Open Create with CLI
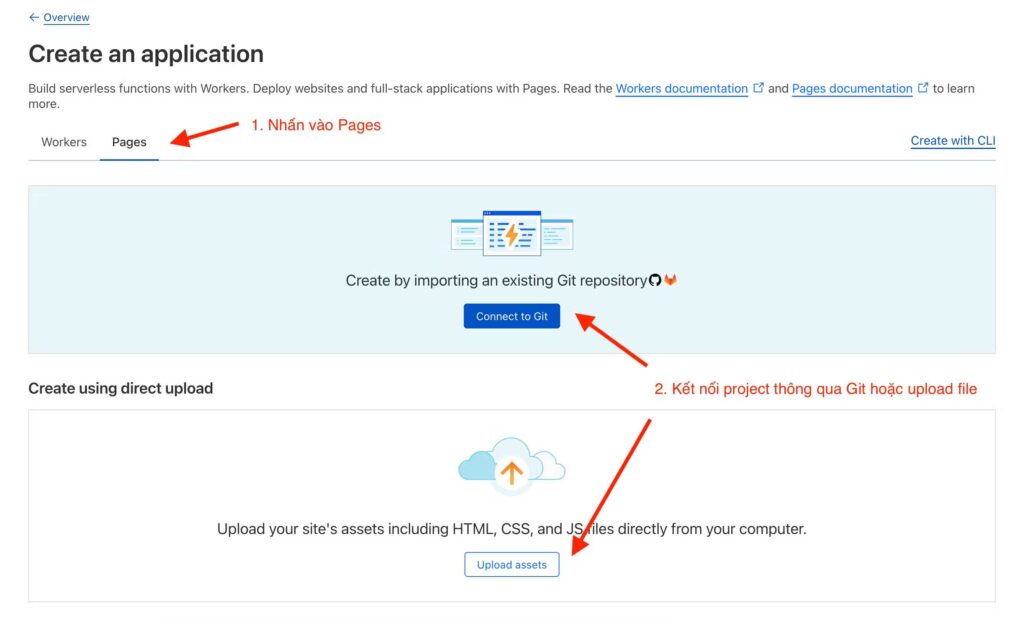 (952, 140)
